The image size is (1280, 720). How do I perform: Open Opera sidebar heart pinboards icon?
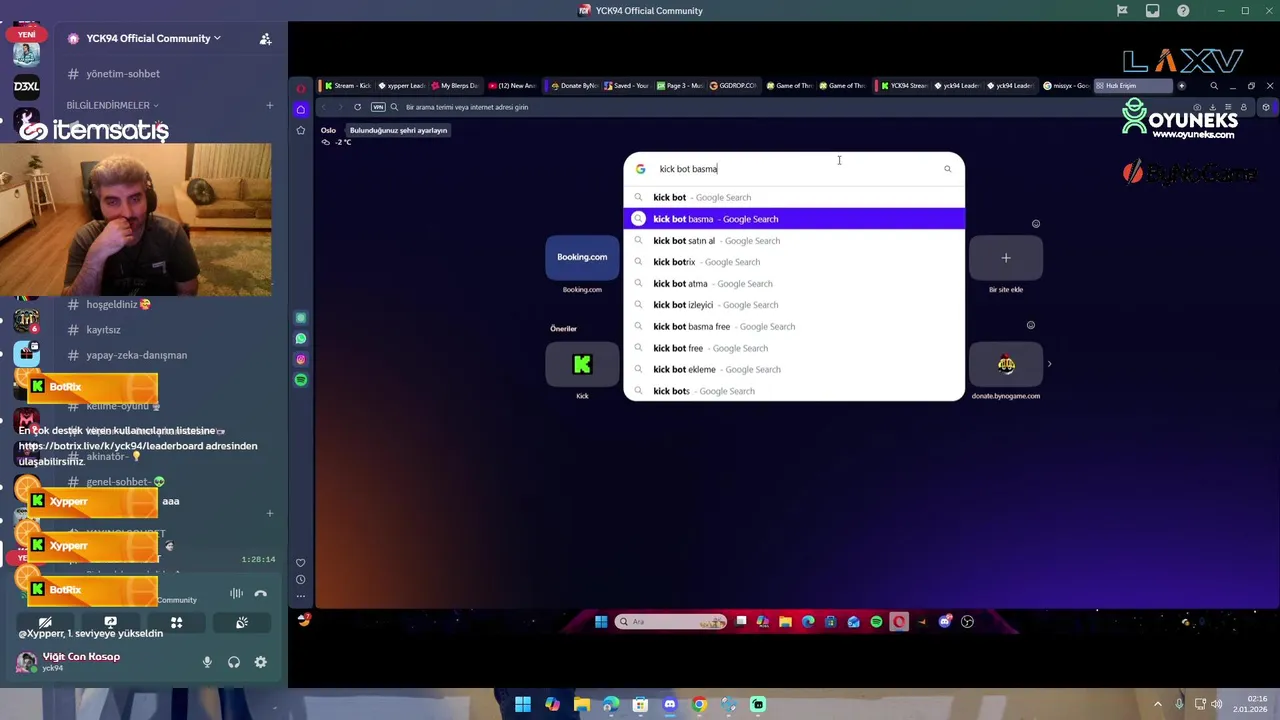(300, 562)
